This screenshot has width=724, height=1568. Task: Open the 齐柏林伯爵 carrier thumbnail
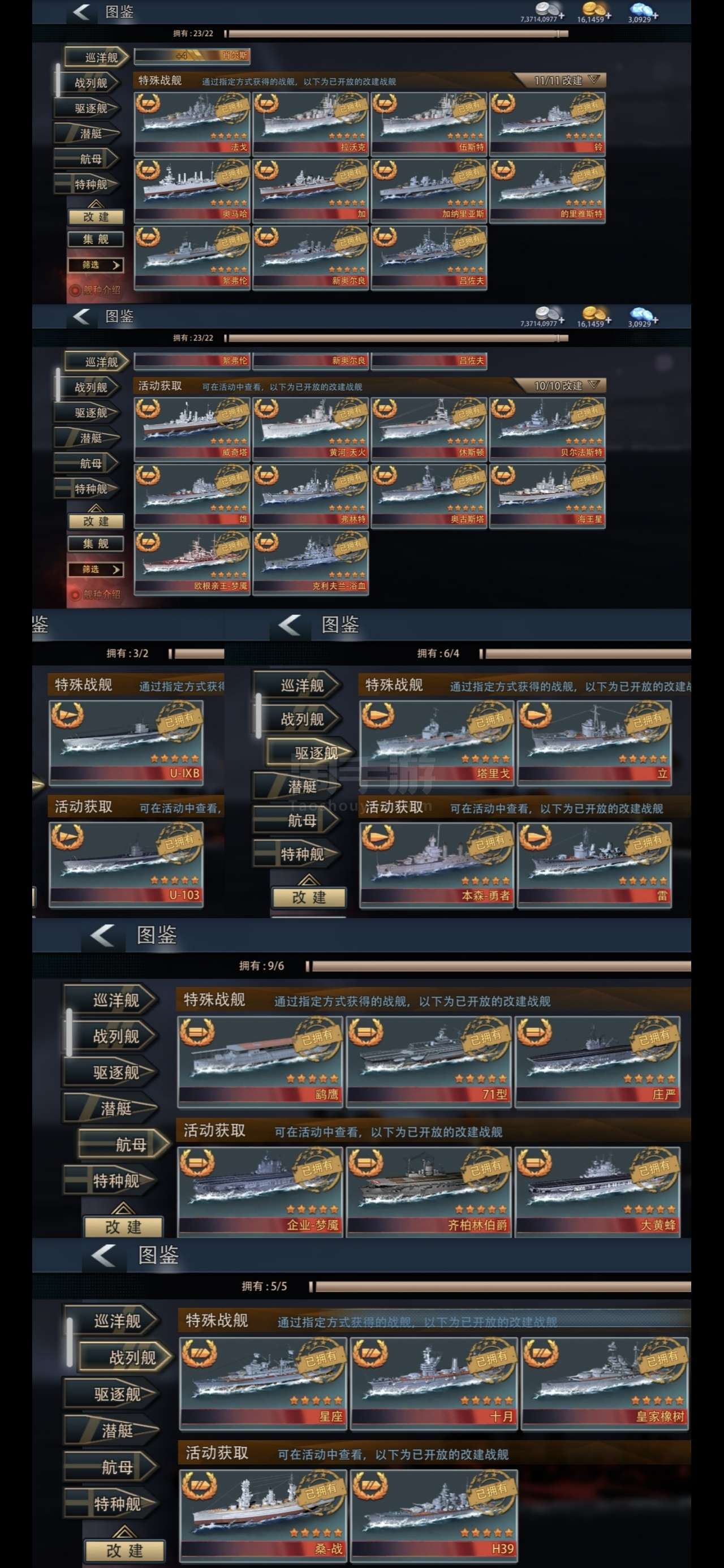click(x=429, y=1192)
